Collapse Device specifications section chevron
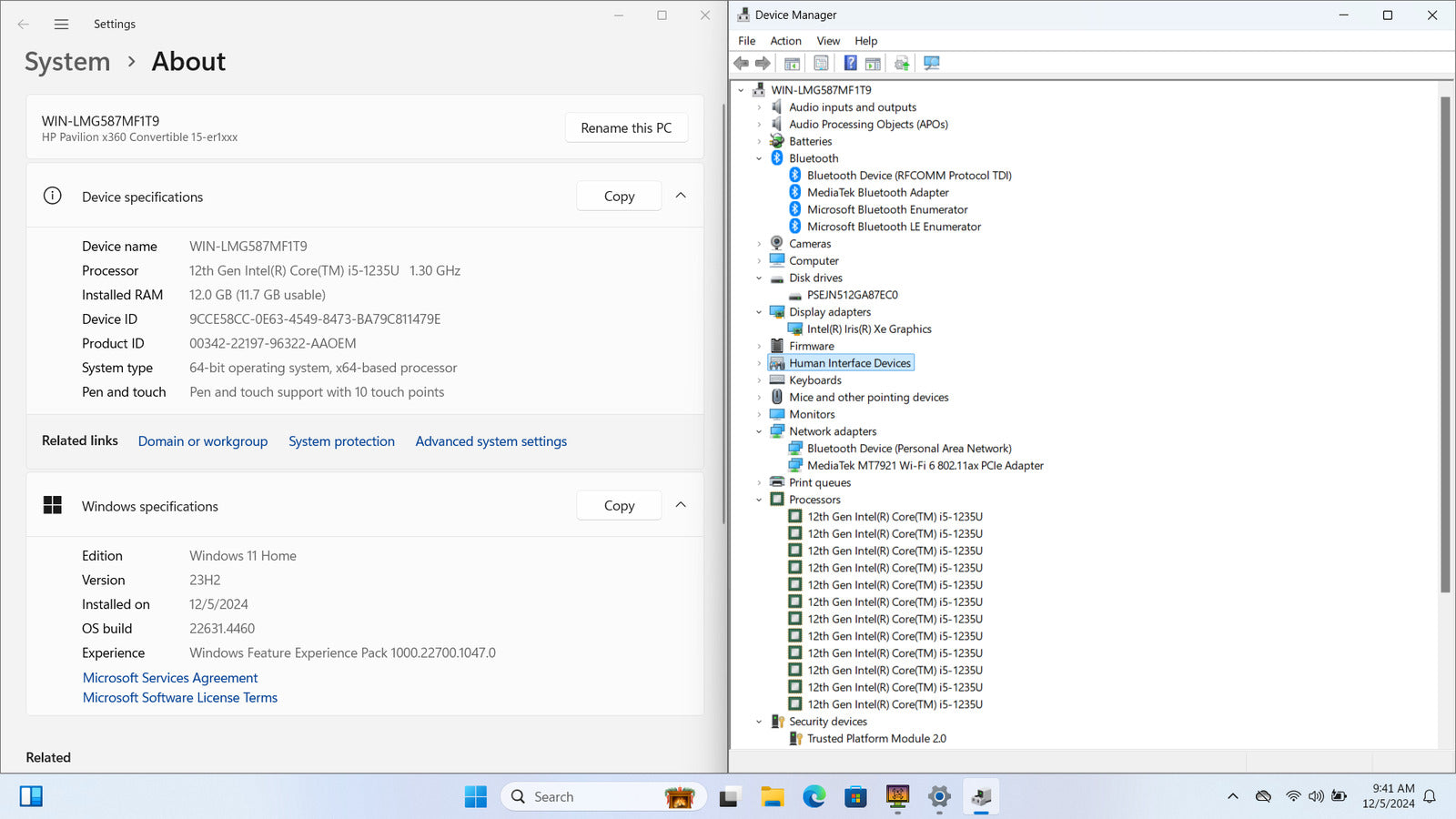The image size is (1456, 819). pyautogui.click(x=681, y=196)
